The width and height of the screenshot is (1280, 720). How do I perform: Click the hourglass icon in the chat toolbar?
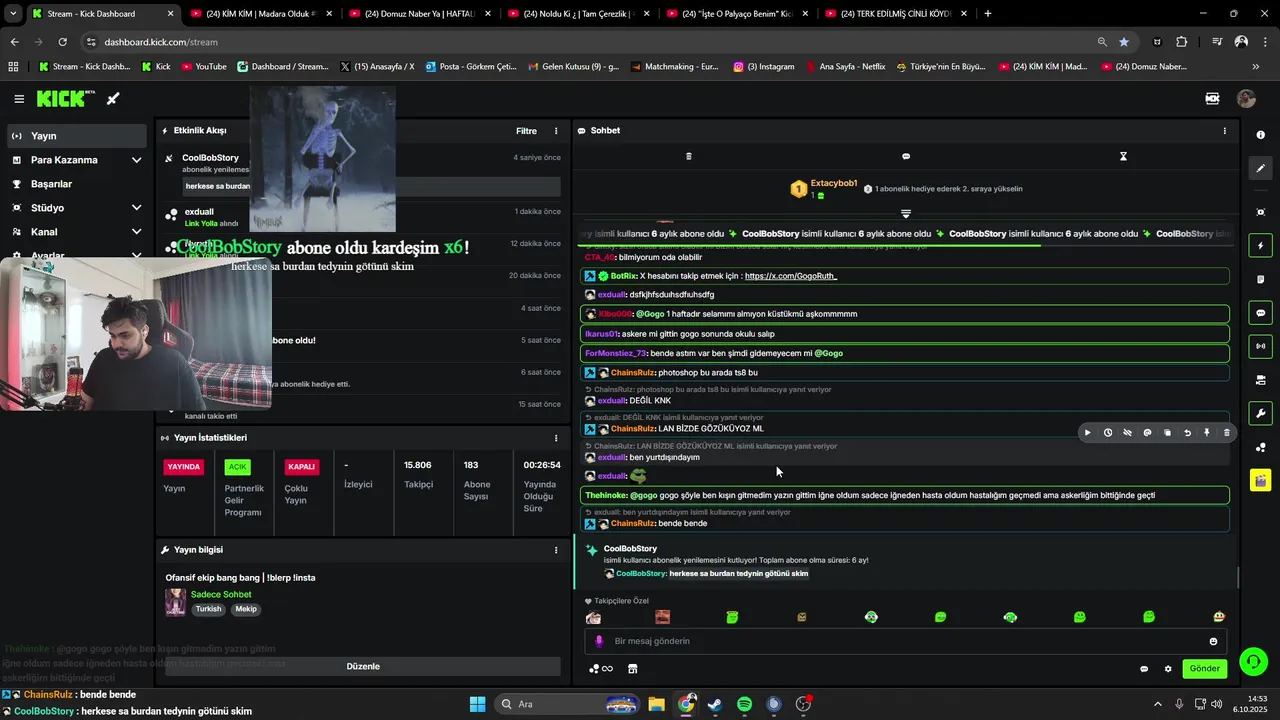click(x=1123, y=156)
